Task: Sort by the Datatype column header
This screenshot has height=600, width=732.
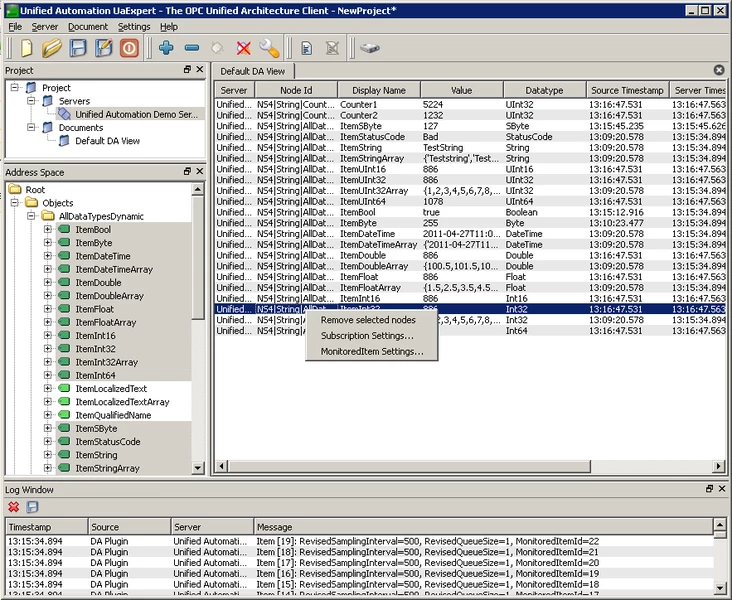Action: point(545,90)
